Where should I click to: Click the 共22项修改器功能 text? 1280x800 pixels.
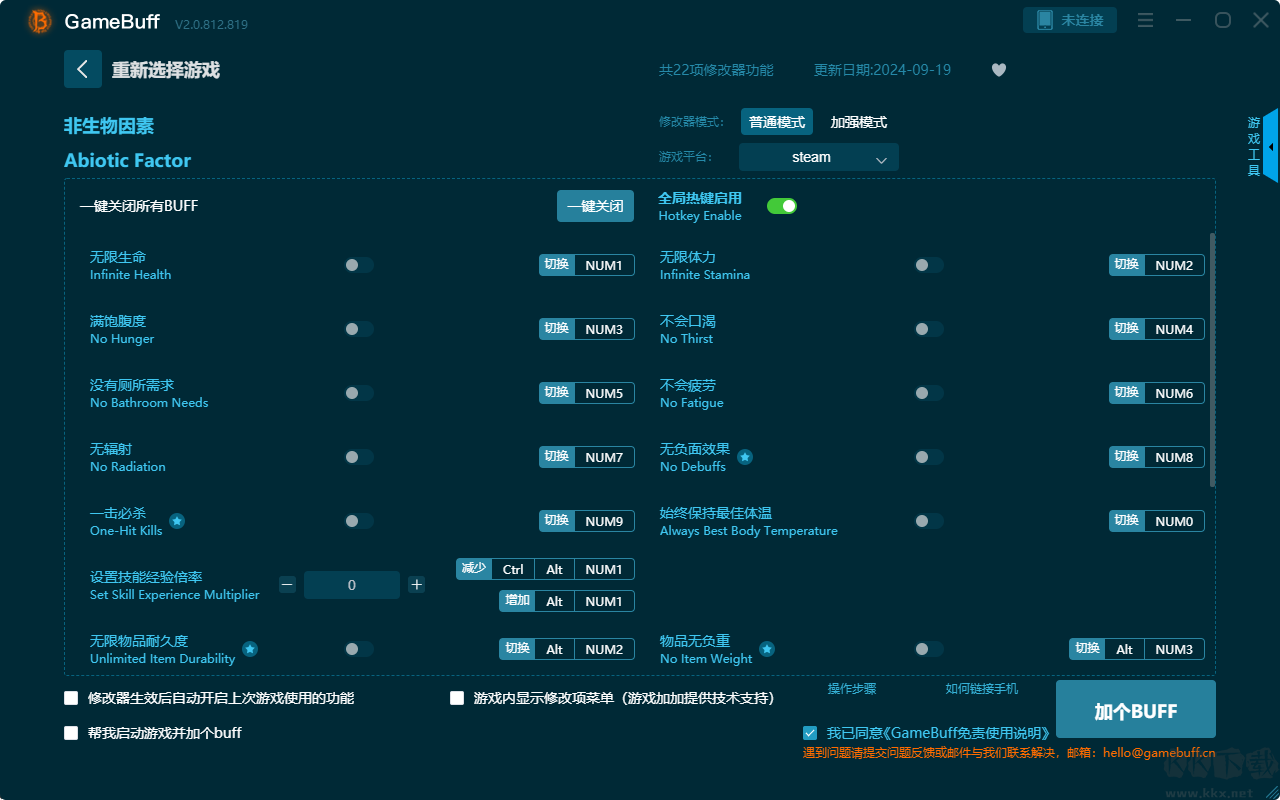pyautogui.click(x=716, y=70)
